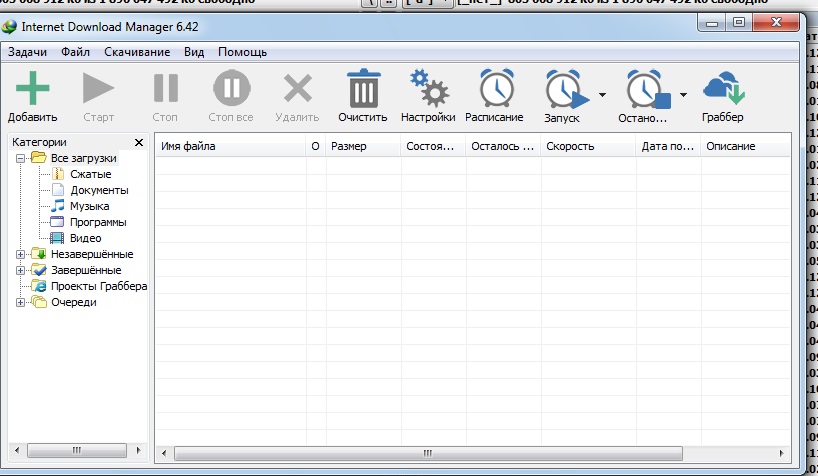Screen dimensions: 818x476
Task: Open Настройки gears icon
Action: coord(428,88)
